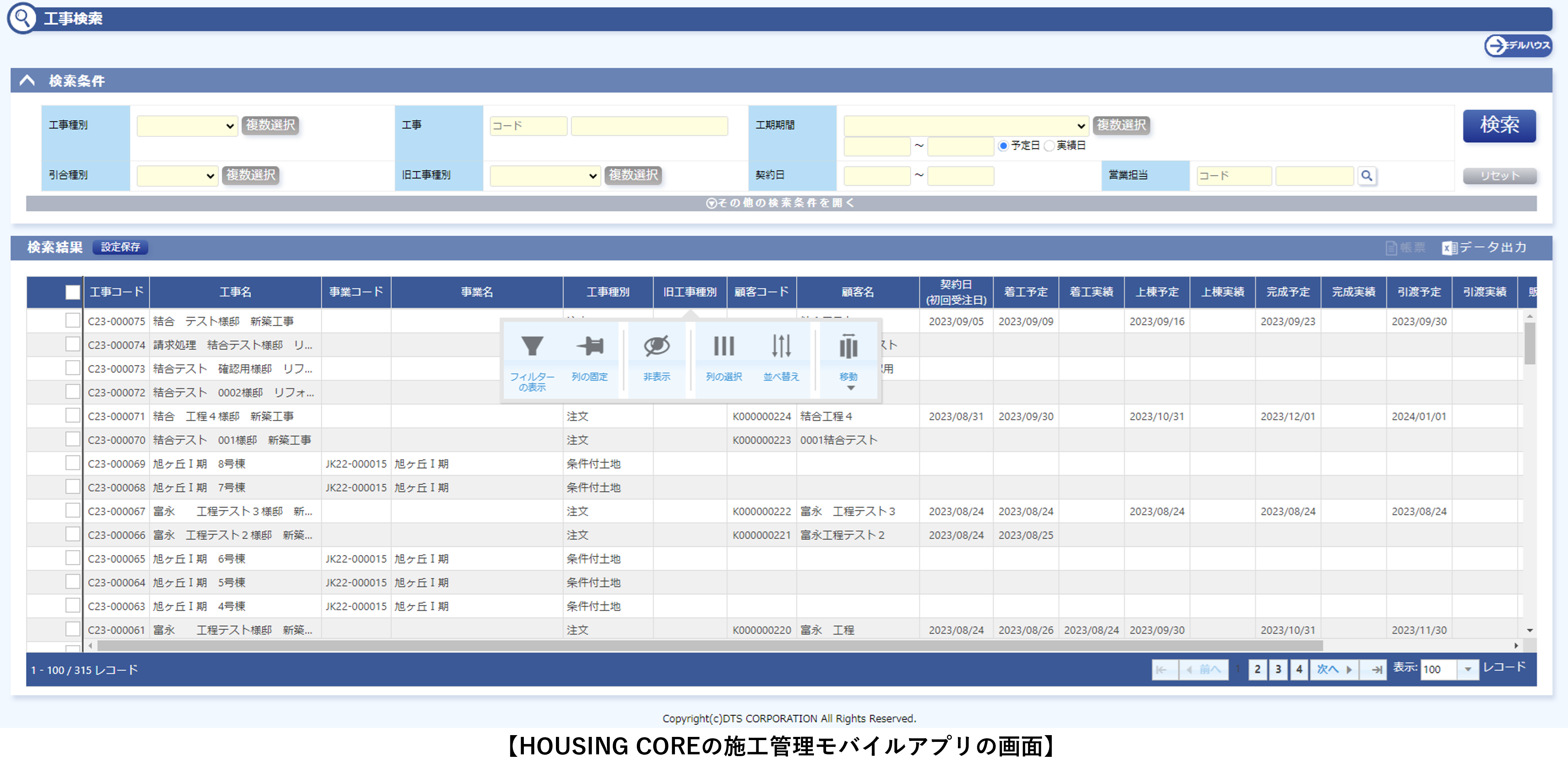Viewport: 1568px width, 775px height.
Task: Click 複数選択 next to 引合種別
Action: (251, 175)
